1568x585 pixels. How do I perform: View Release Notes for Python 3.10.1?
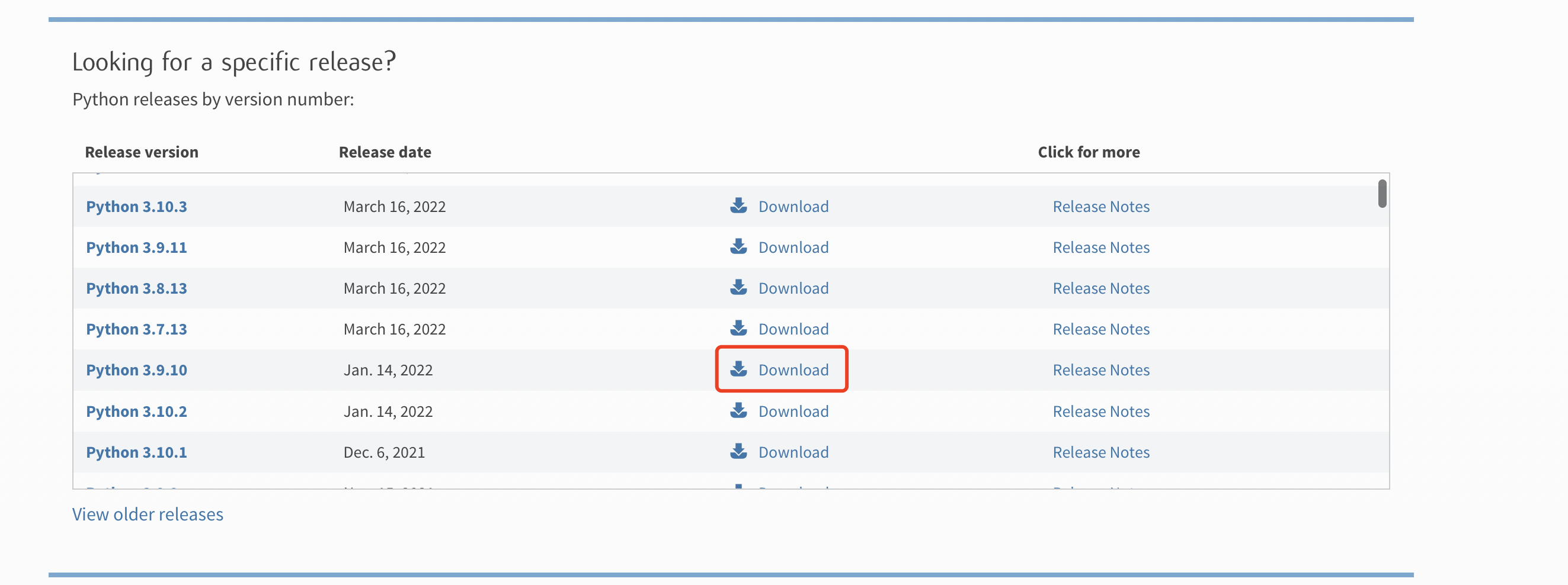pos(1101,452)
